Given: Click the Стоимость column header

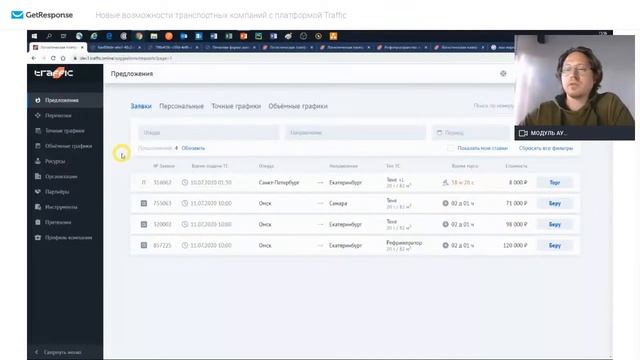Looking at the screenshot, I should coord(516,166).
